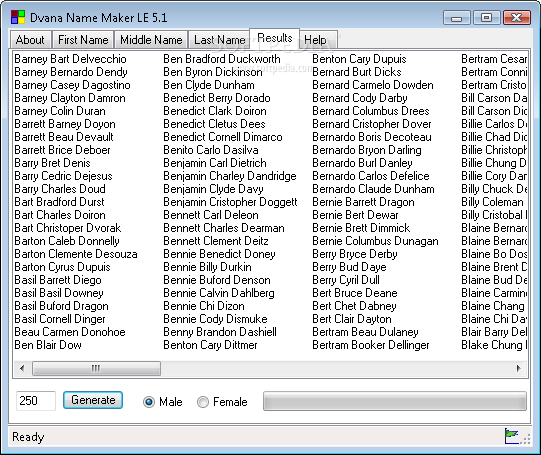This screenshot has width=541, height=455.
Task: Select name 'Bernie Columbus Dunagan'
Action: click(x=375, y=241)
